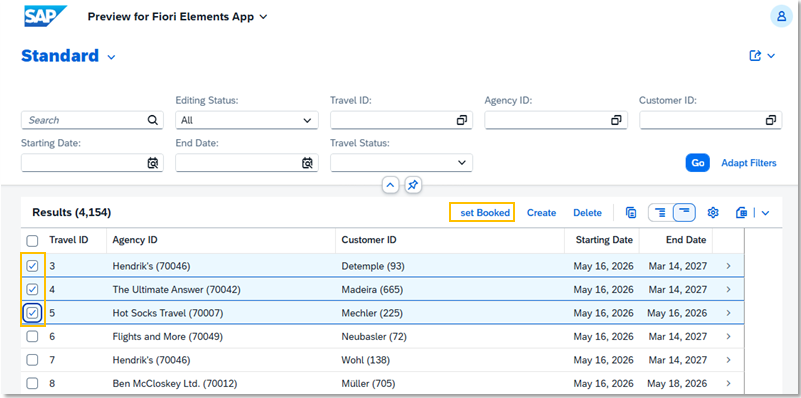Click Neubasler (72) customer cell
This screenshot has width=801, height=398.
(x=374, y=336)
